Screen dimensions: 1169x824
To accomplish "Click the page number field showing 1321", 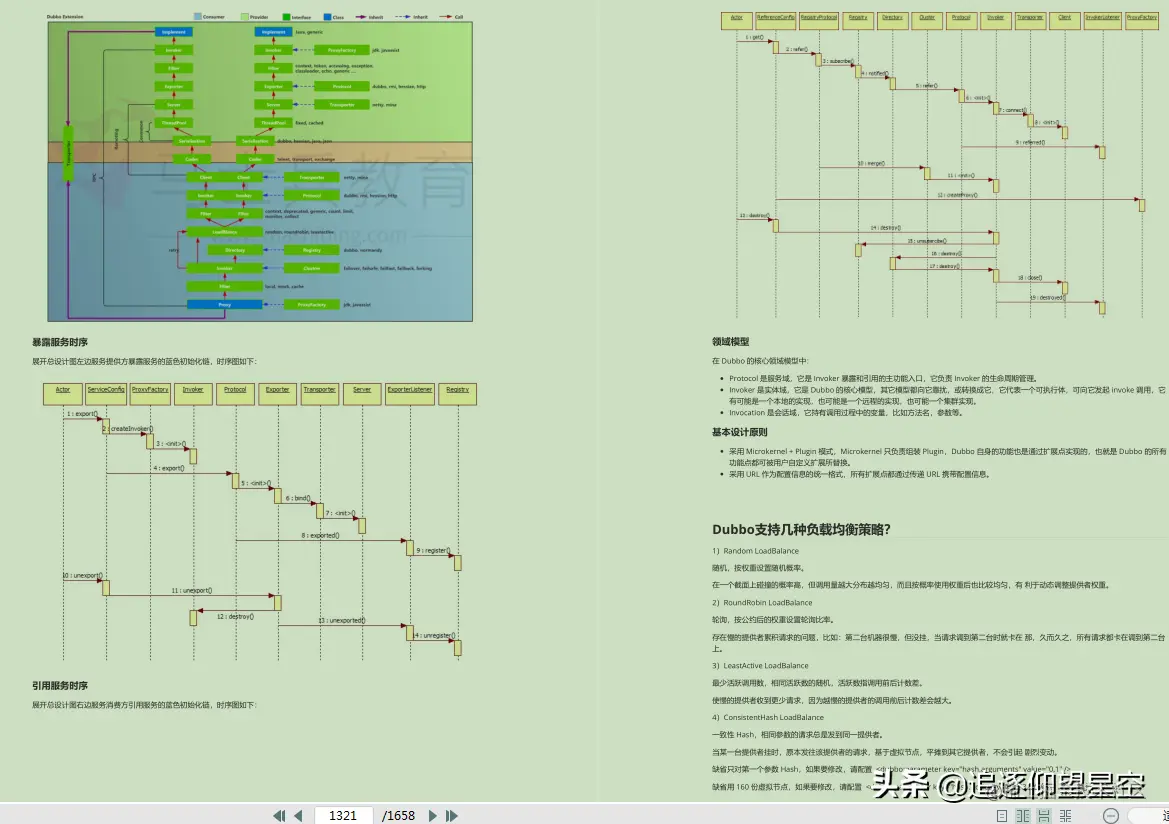I will tap(343, 816).
